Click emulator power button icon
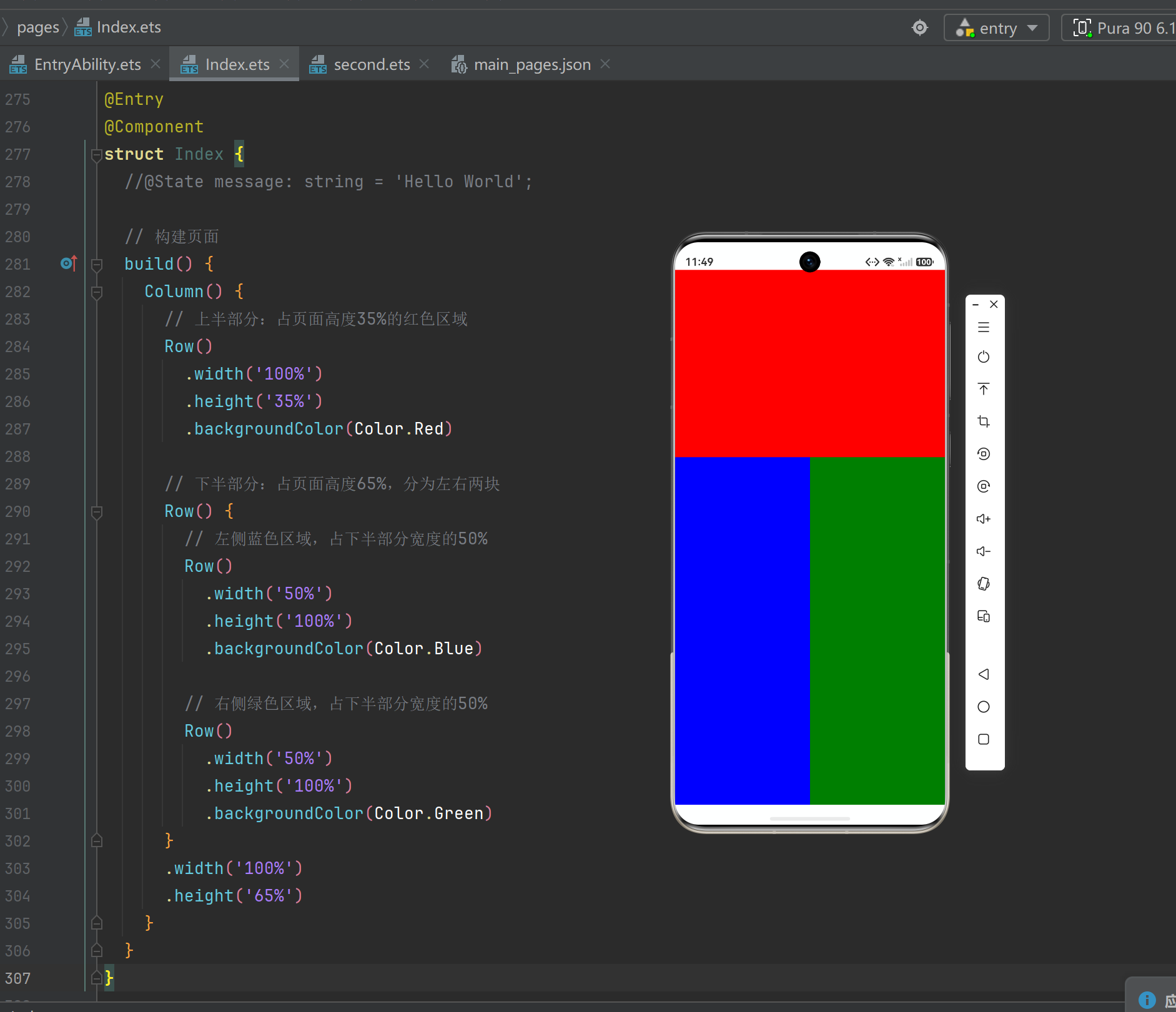Image resolution: width=1176 pixels, height=1012 pixels. 984,357
